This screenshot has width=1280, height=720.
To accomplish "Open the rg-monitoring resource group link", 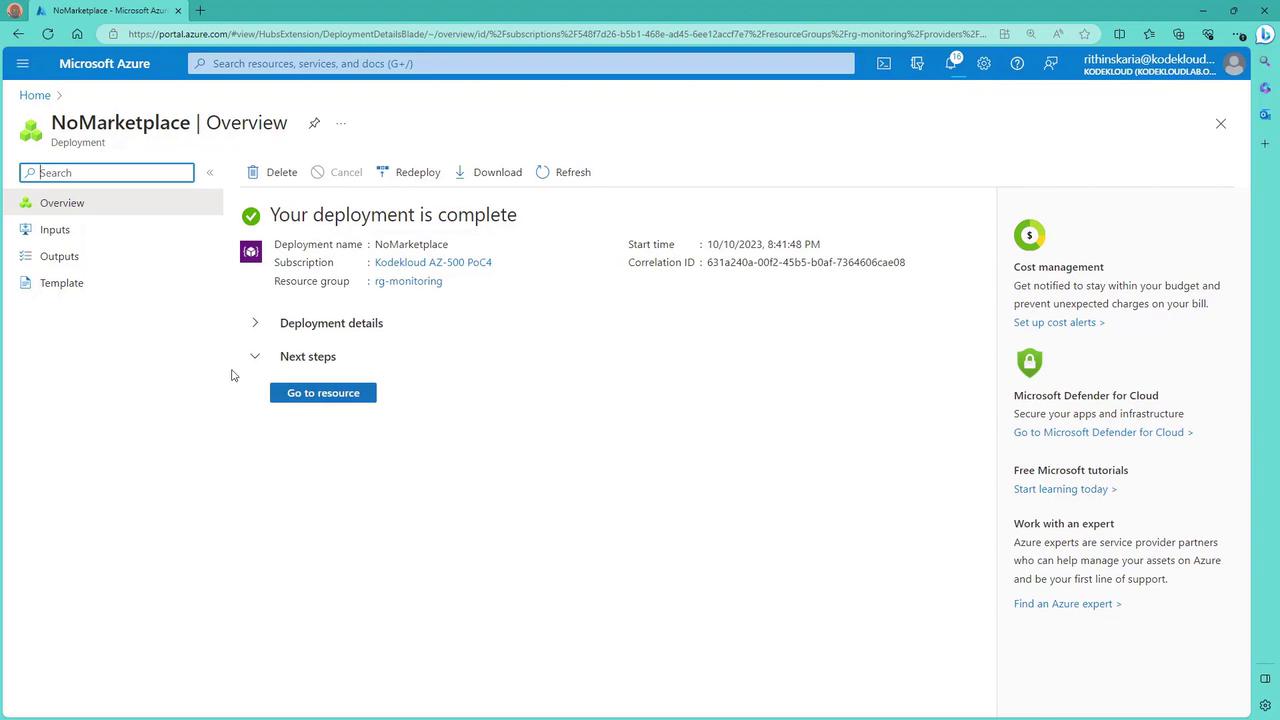I will click(x=408, y=281).
